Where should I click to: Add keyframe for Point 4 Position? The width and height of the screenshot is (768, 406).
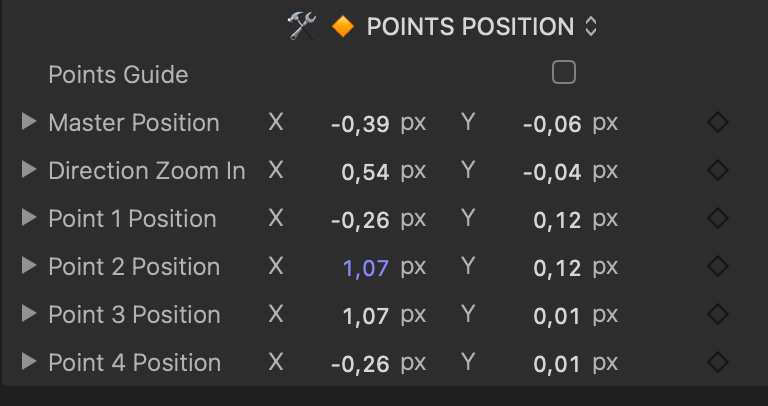pyautogui.click(x=717, y=363)
